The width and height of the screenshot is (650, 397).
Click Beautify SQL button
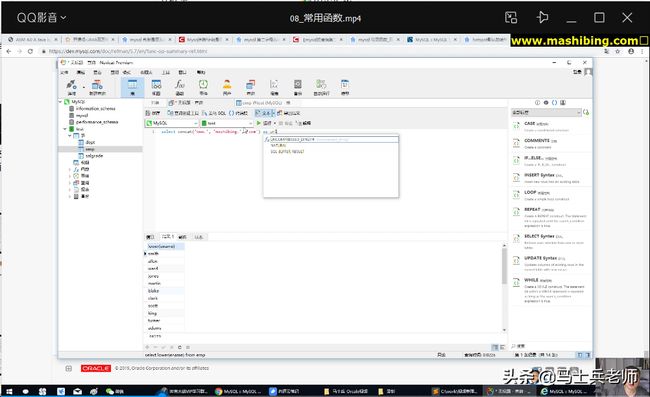pyautogui.click(x=214, y=113)
